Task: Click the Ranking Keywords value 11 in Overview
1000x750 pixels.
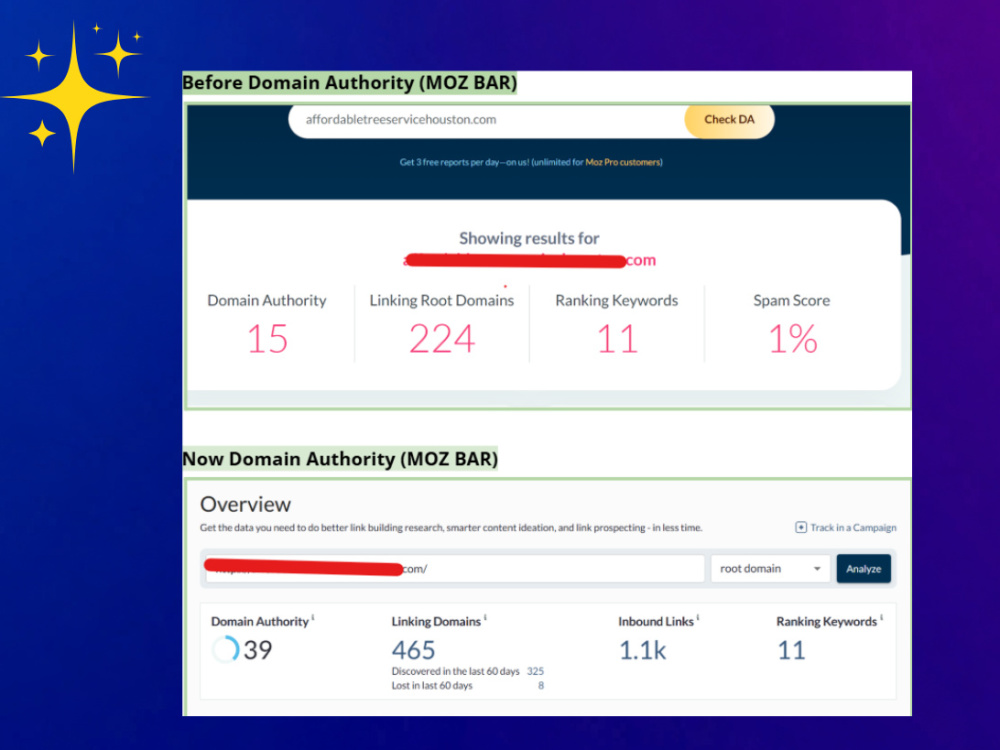Action: 791,651
